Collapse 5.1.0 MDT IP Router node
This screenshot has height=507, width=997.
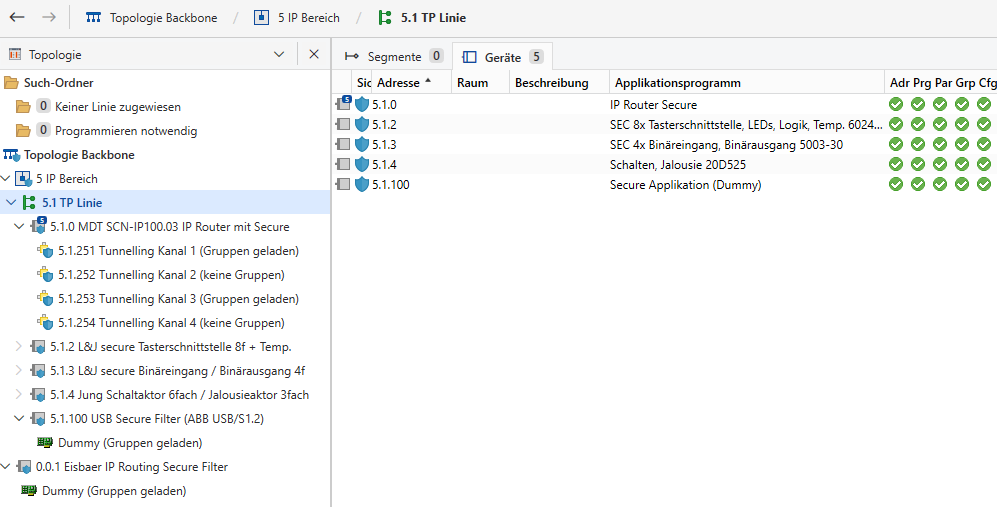[x=19, y=227]
